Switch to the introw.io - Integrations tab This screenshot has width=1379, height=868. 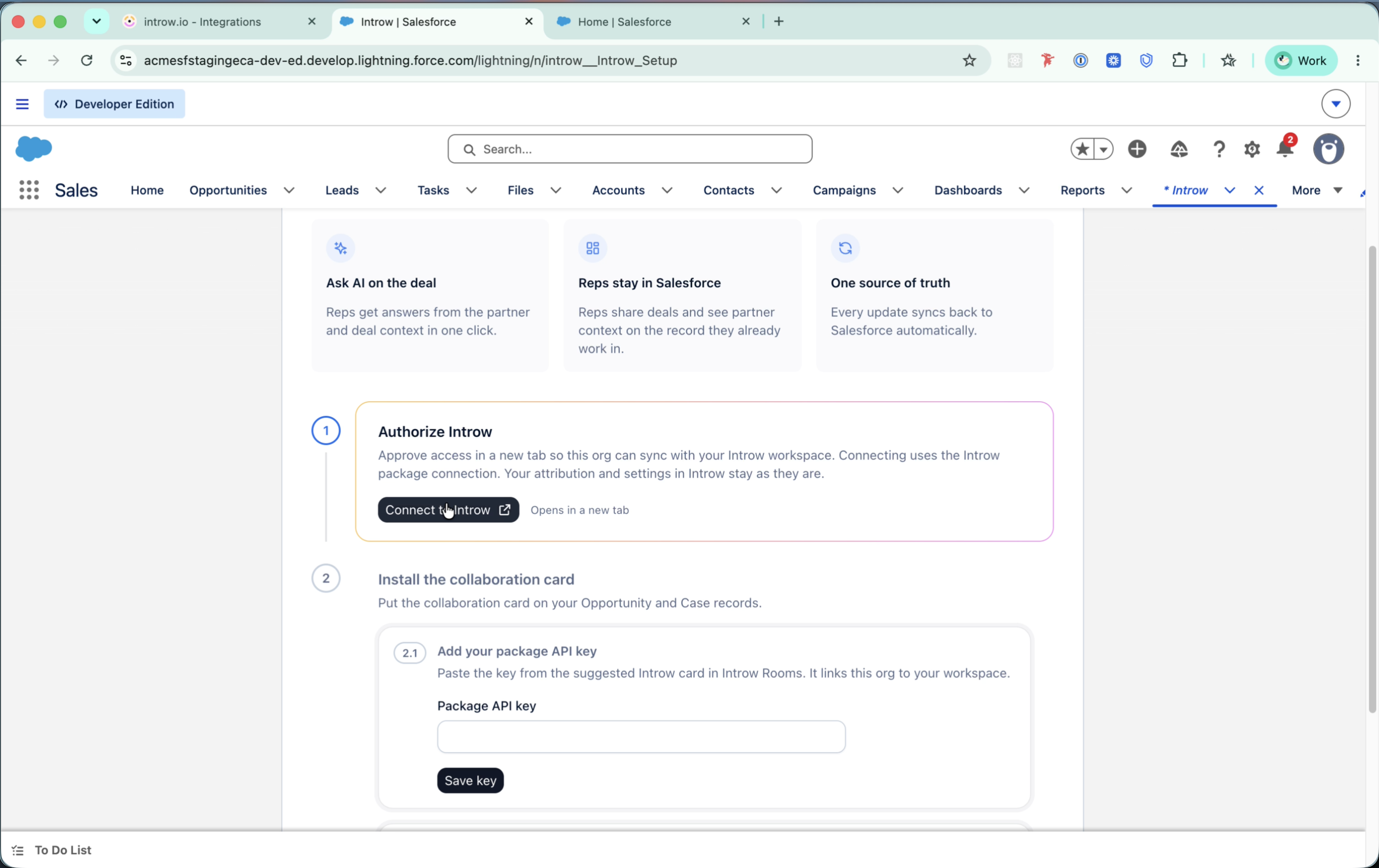[x=202, y=21]
